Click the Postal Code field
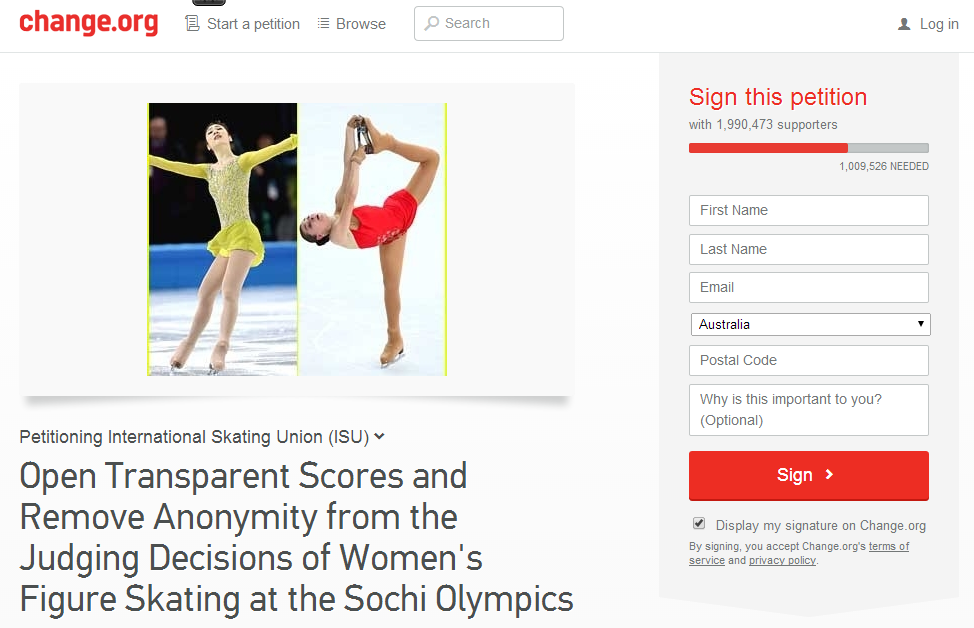 (808, 360)
